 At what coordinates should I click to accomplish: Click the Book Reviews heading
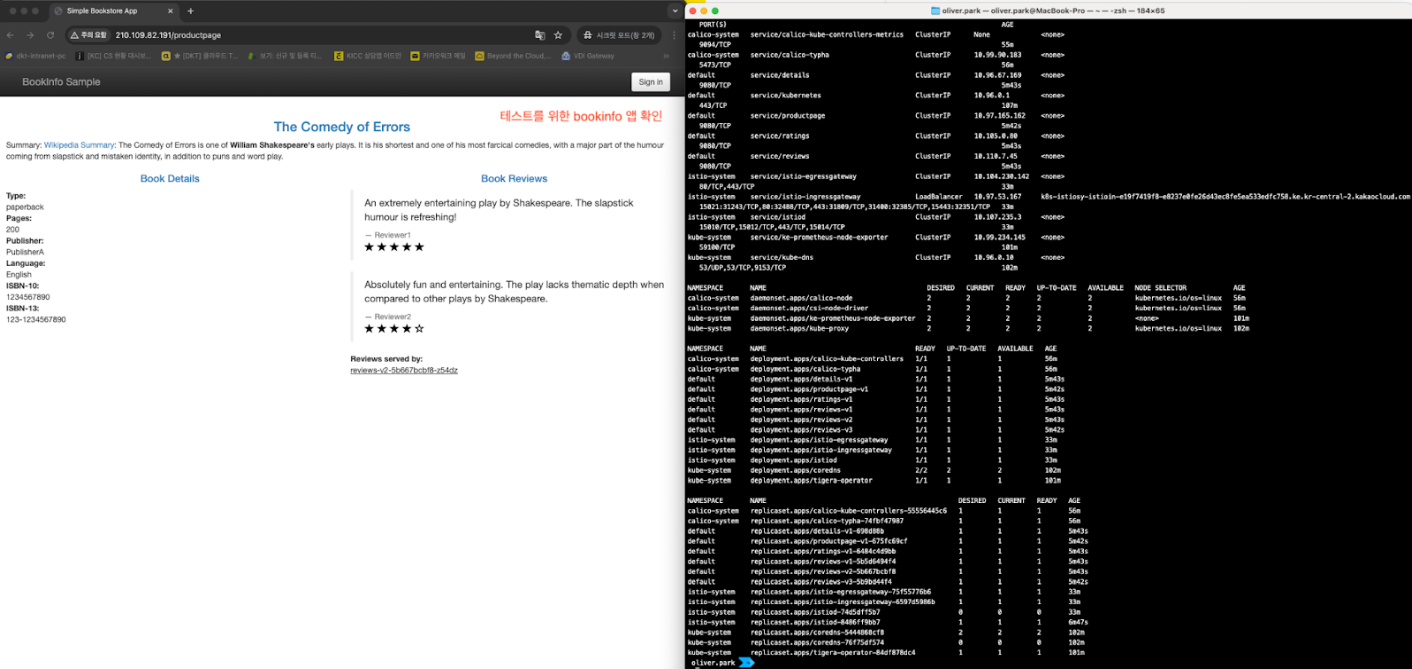tap(514, 179)
